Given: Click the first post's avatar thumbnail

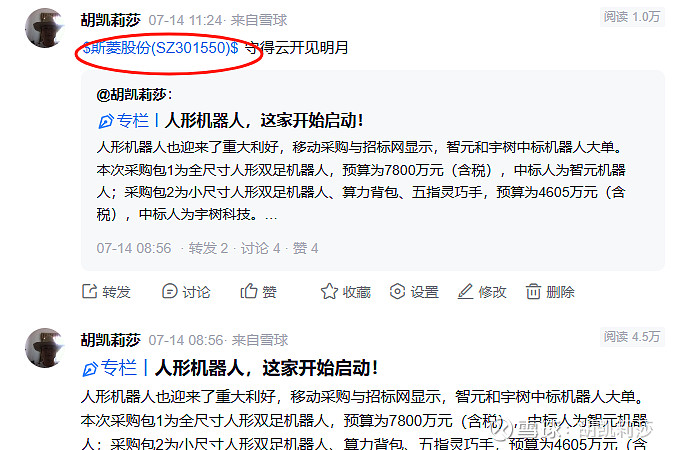Looking at the screenshot, I should (45, 28).
